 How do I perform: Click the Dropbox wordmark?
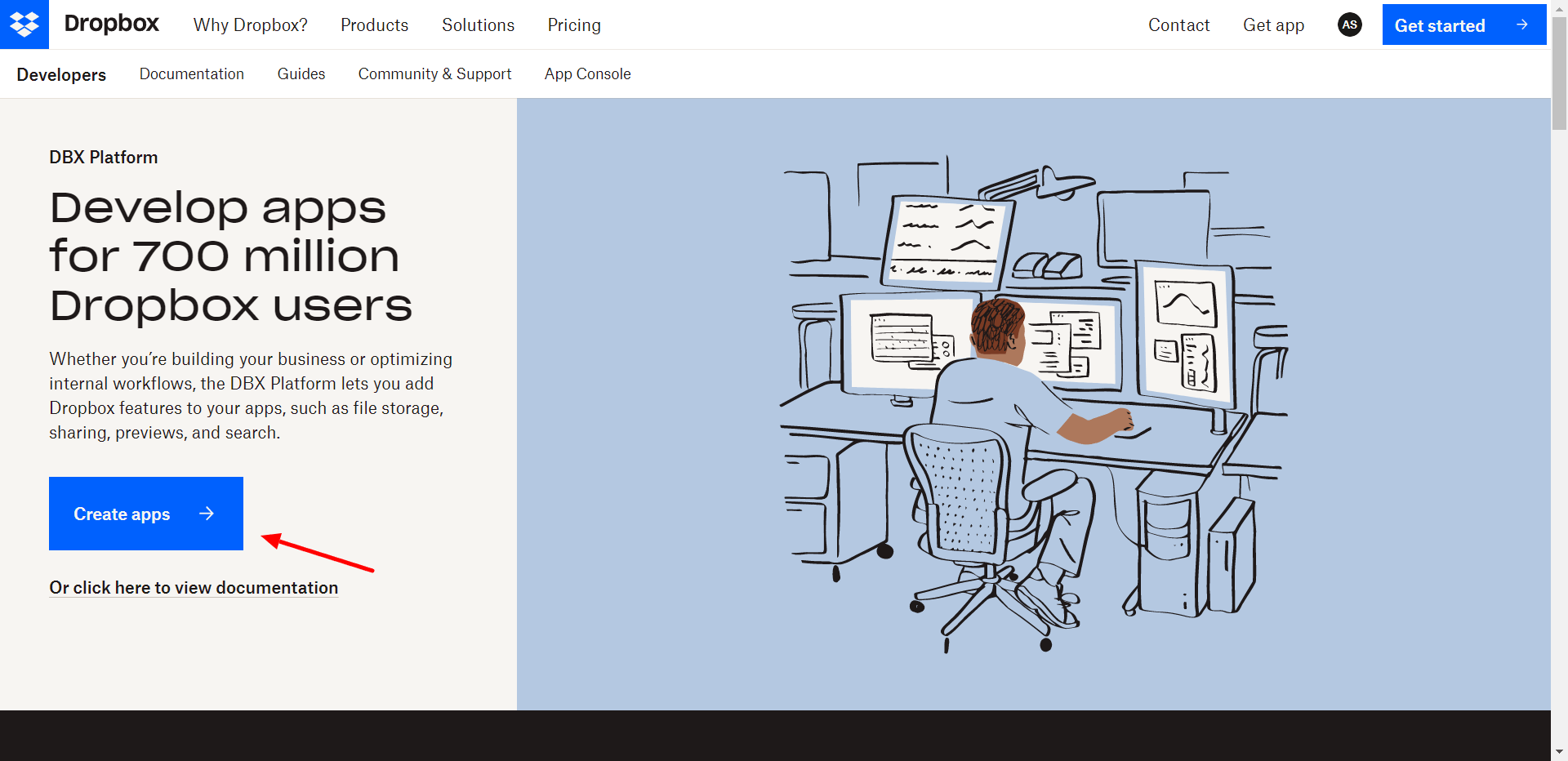[x=111, y=24]
